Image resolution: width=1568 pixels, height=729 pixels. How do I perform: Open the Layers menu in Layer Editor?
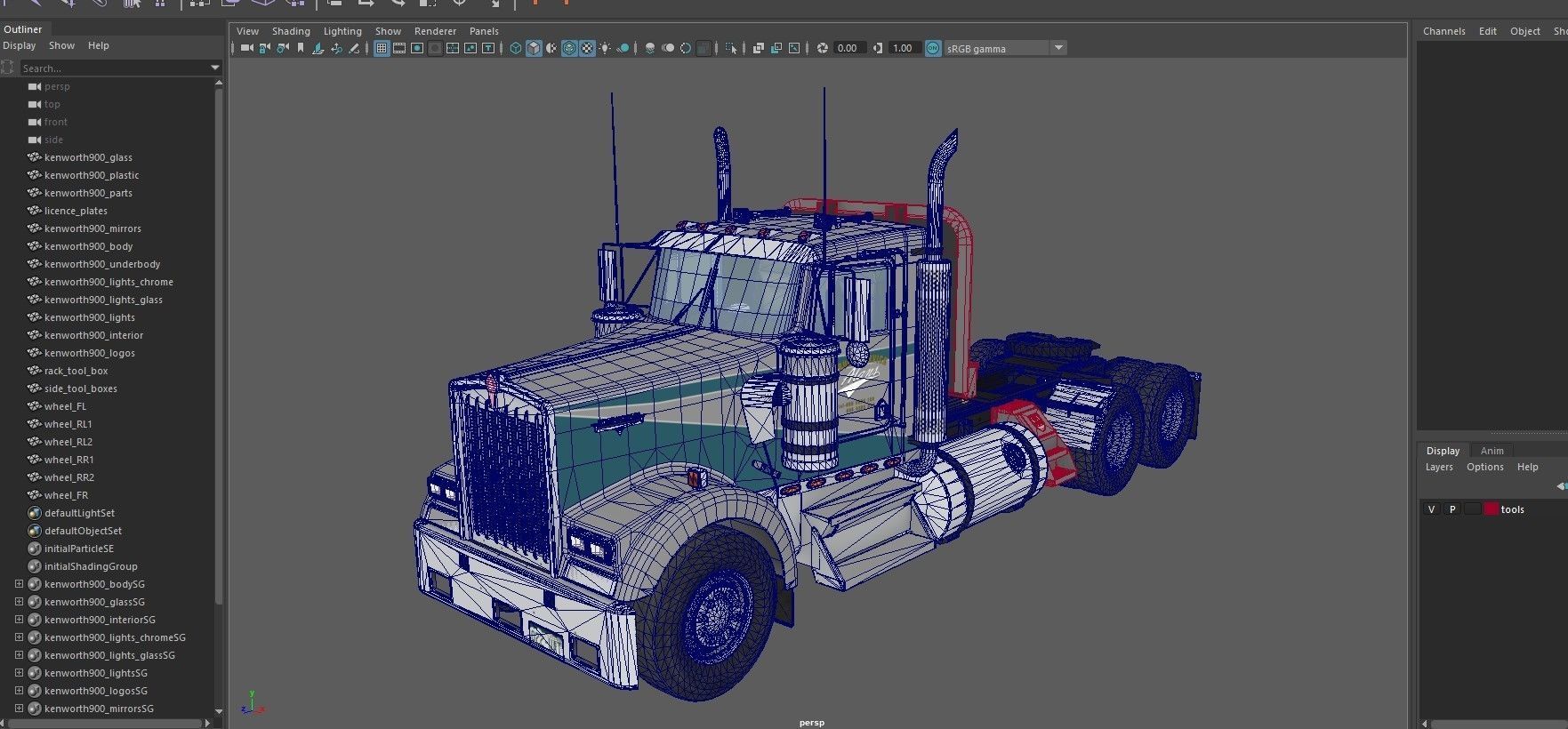tap(1439, 467)
